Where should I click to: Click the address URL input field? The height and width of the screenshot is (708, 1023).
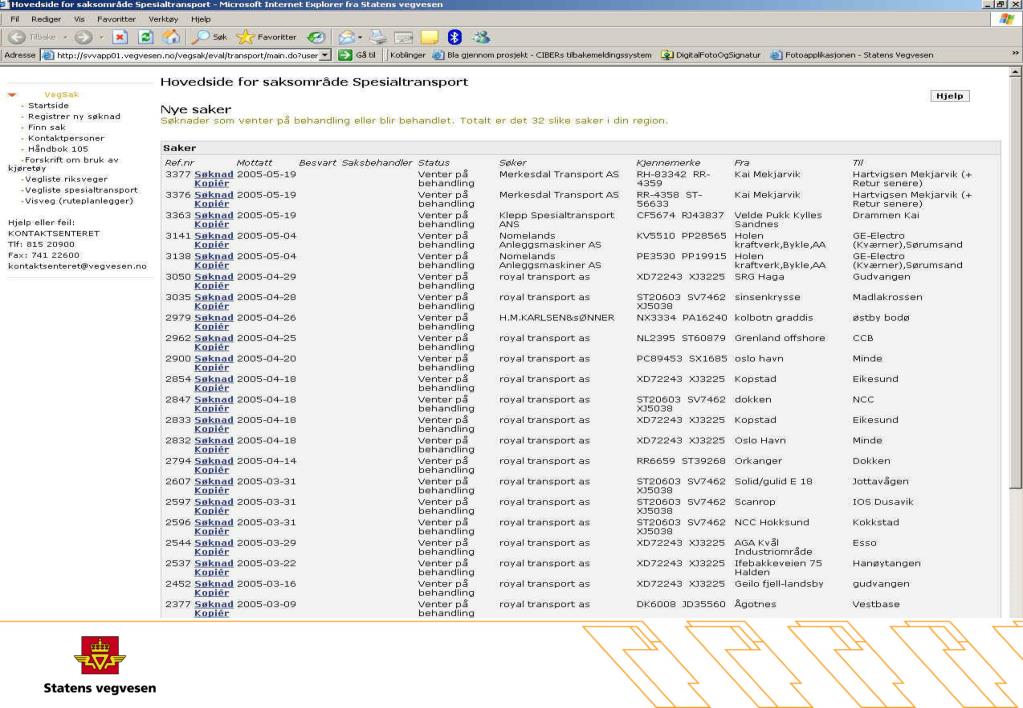point(187,55)
